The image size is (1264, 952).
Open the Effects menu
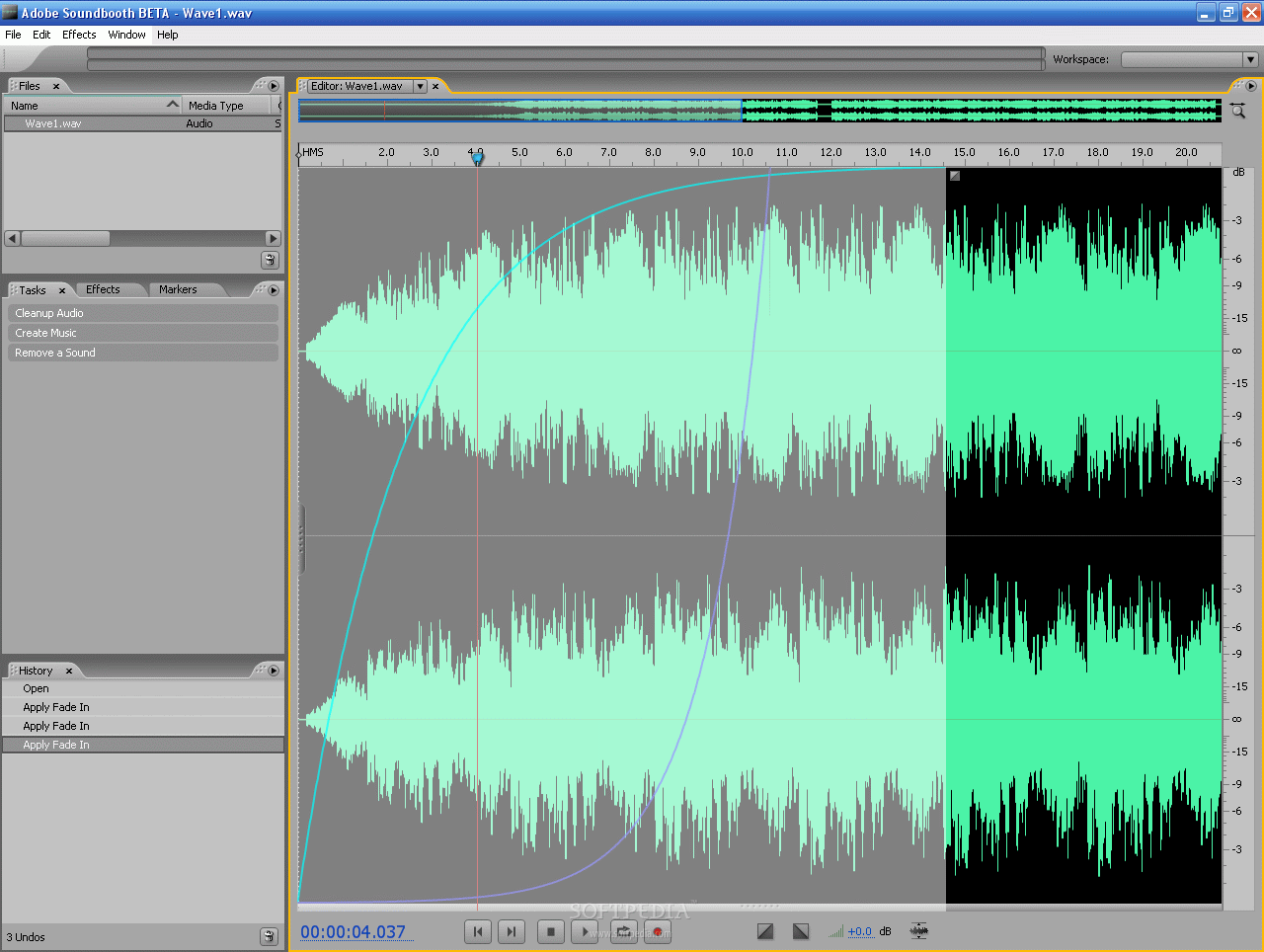pyautogui.click(x=79, y=35)
